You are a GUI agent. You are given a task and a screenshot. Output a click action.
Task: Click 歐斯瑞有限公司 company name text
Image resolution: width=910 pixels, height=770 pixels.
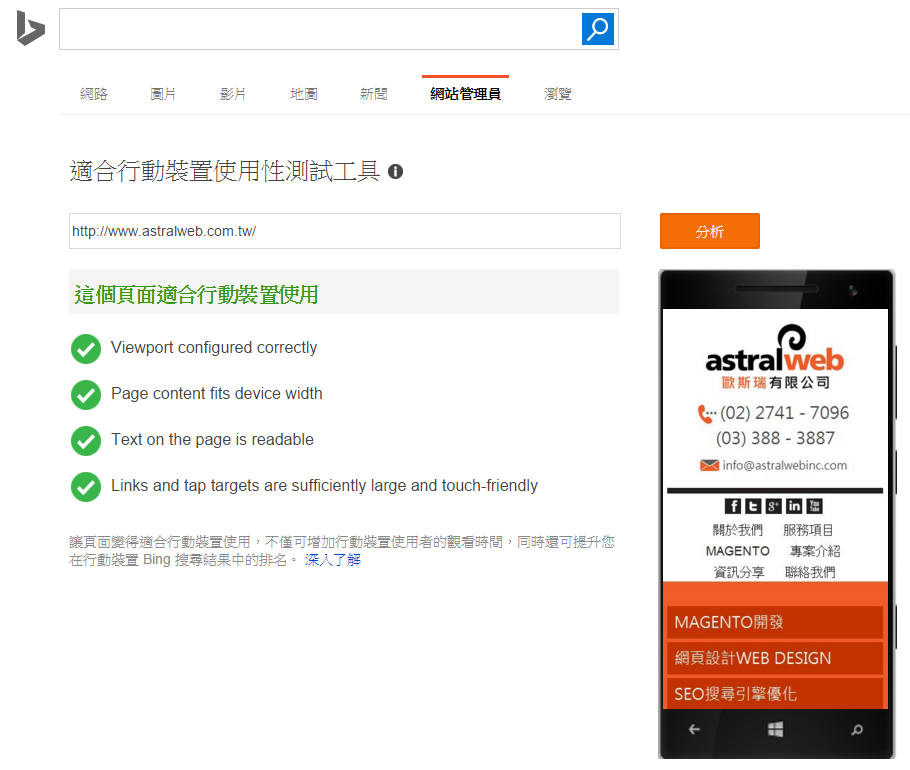775,383
